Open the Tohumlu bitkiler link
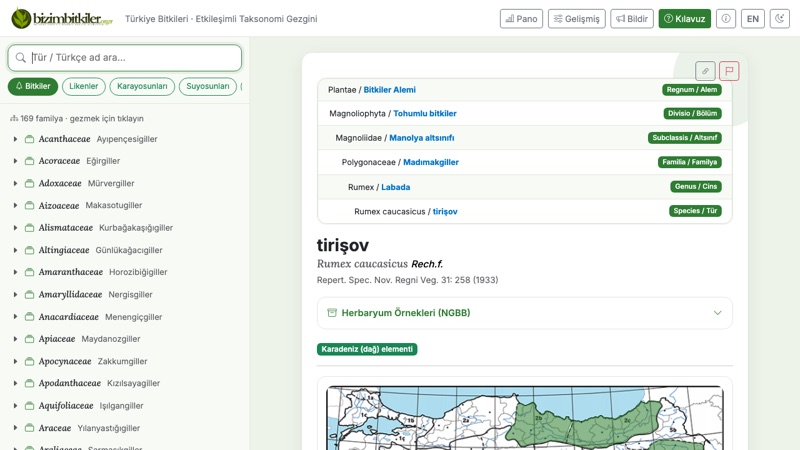 (424, 113)
